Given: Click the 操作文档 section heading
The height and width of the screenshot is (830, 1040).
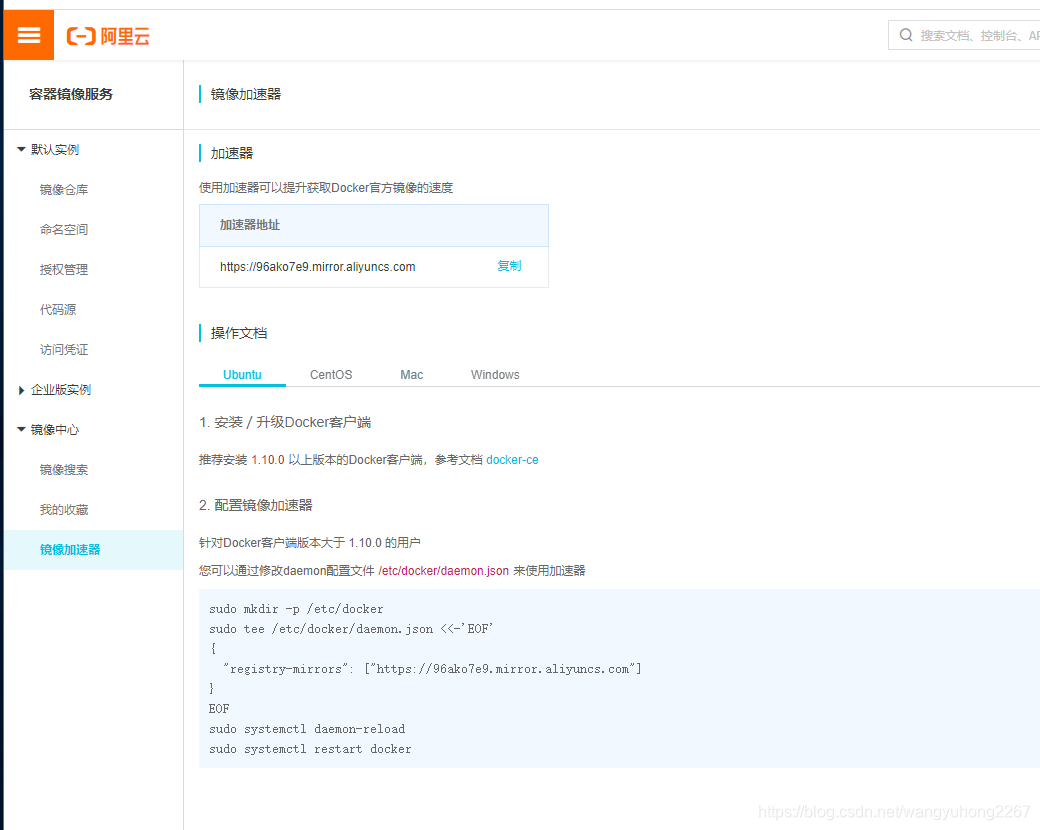Looking at the screenshot, I should (239, 333).
